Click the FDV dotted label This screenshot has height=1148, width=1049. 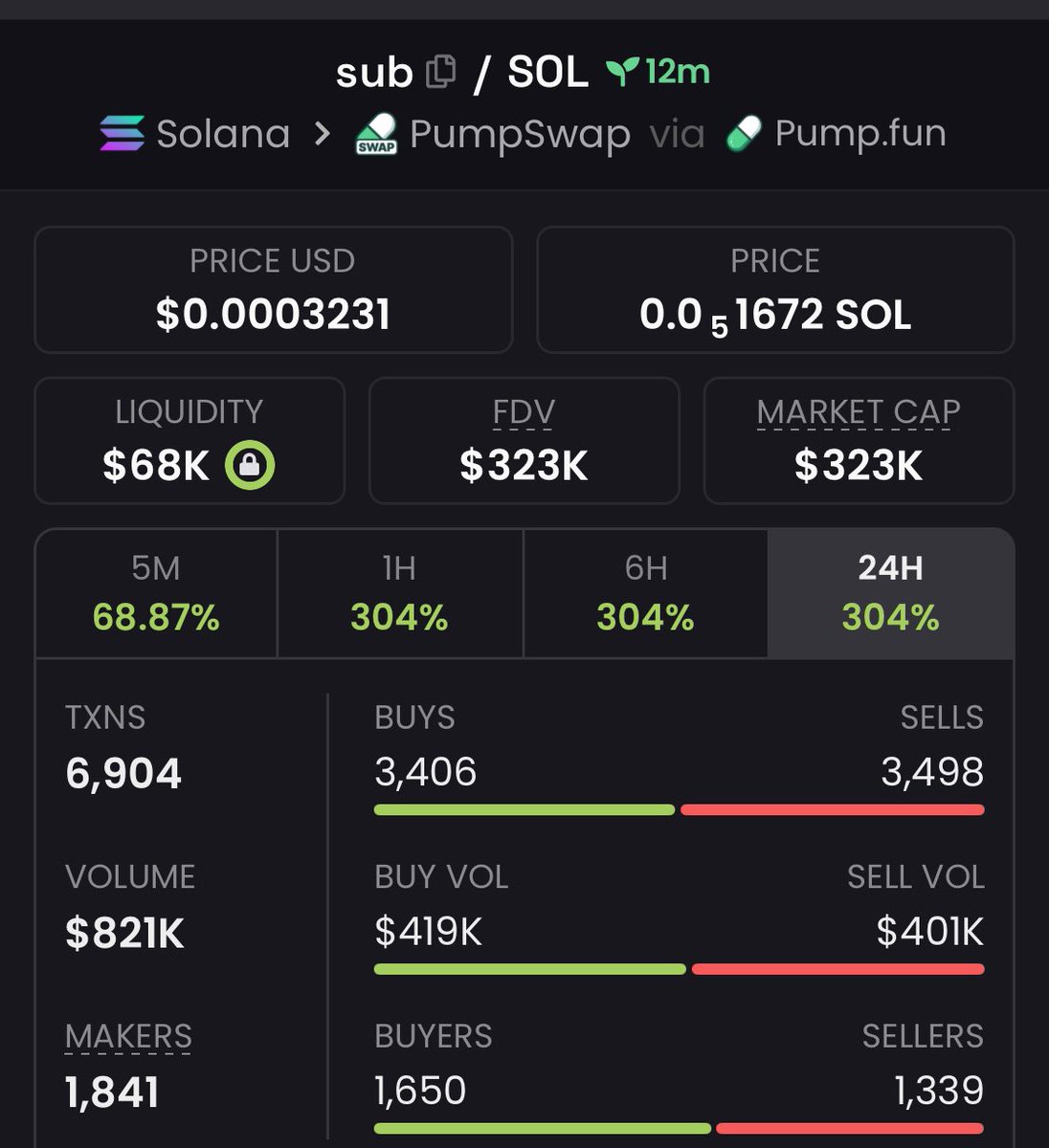tap(524, 413)
